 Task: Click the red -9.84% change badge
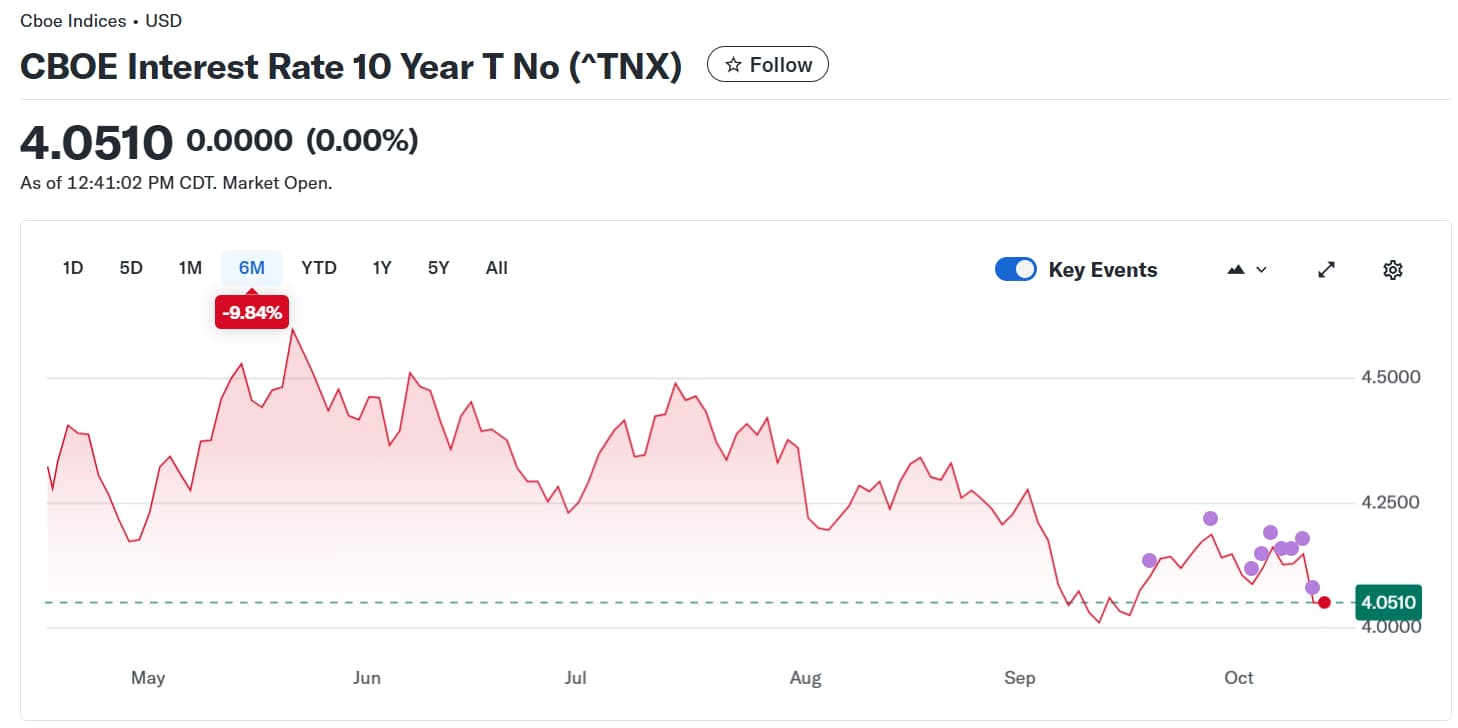(x=252, y=313)
